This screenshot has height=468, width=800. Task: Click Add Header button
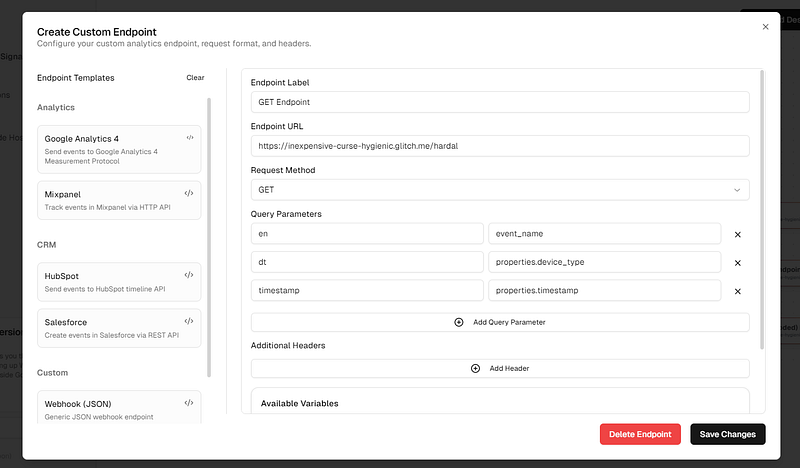(x=500, y=368)
